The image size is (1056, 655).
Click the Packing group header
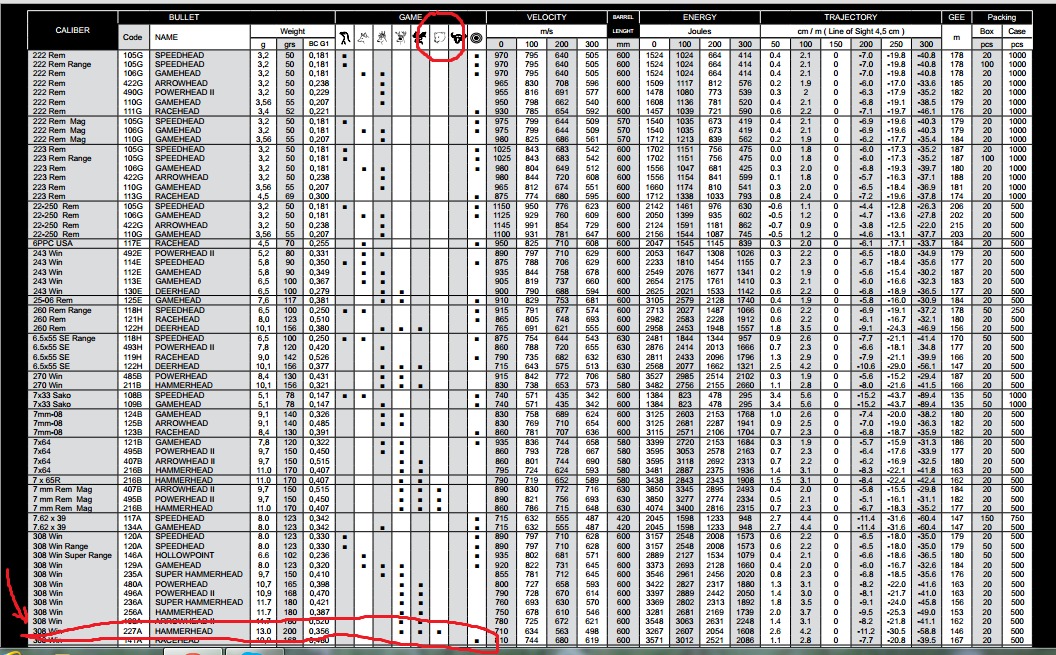[x=1001, y=18]
